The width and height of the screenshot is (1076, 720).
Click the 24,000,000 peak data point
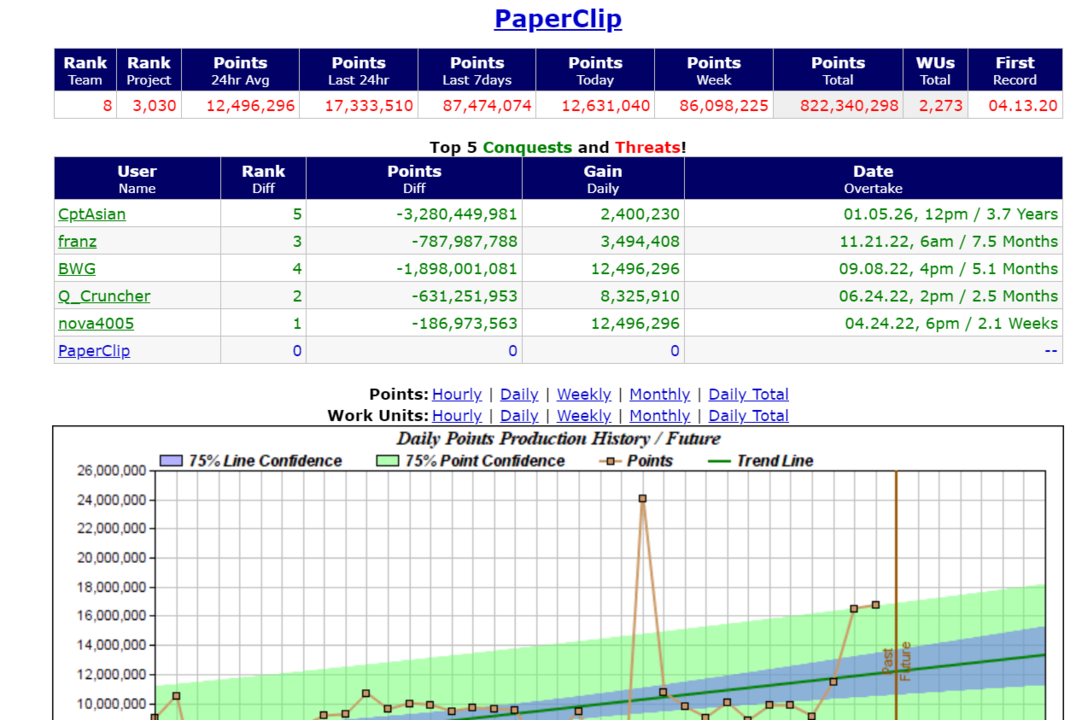[x=642, y=498]
